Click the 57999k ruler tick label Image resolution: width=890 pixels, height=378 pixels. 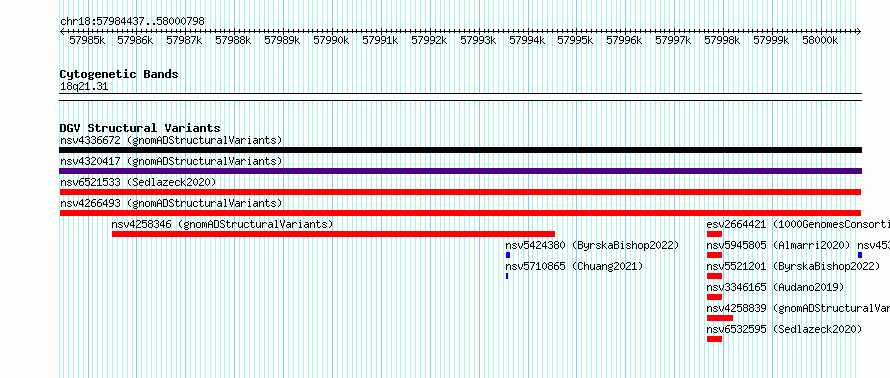tap(771, 40)
